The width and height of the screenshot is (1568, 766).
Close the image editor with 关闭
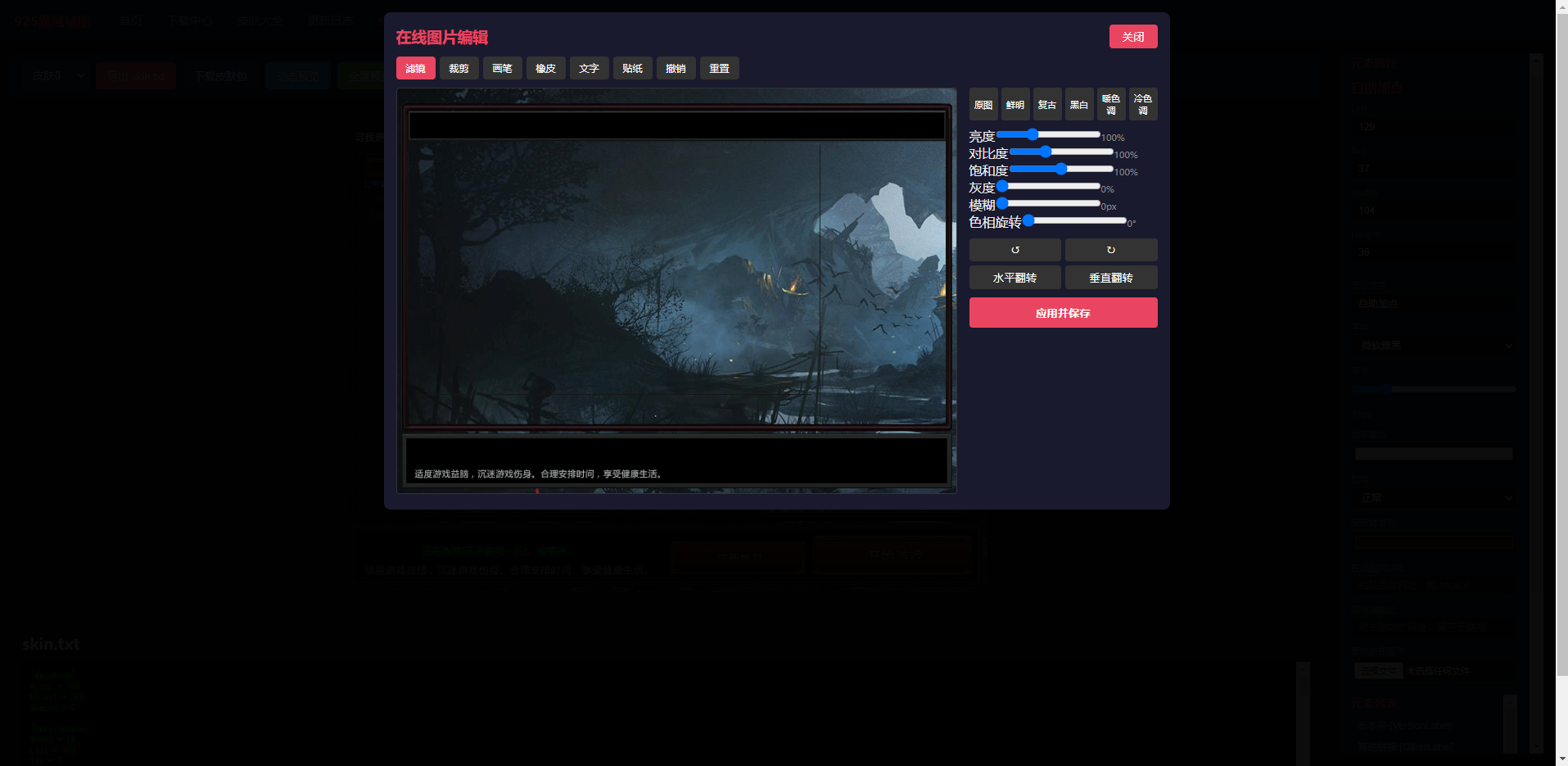coord(1133,37)
